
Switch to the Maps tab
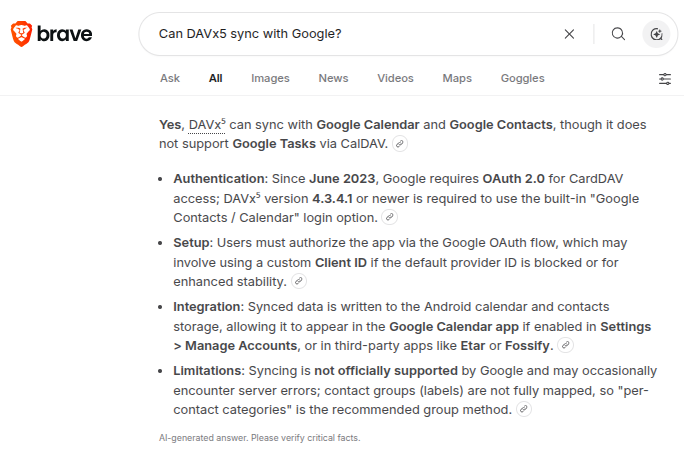pos(457,78)
